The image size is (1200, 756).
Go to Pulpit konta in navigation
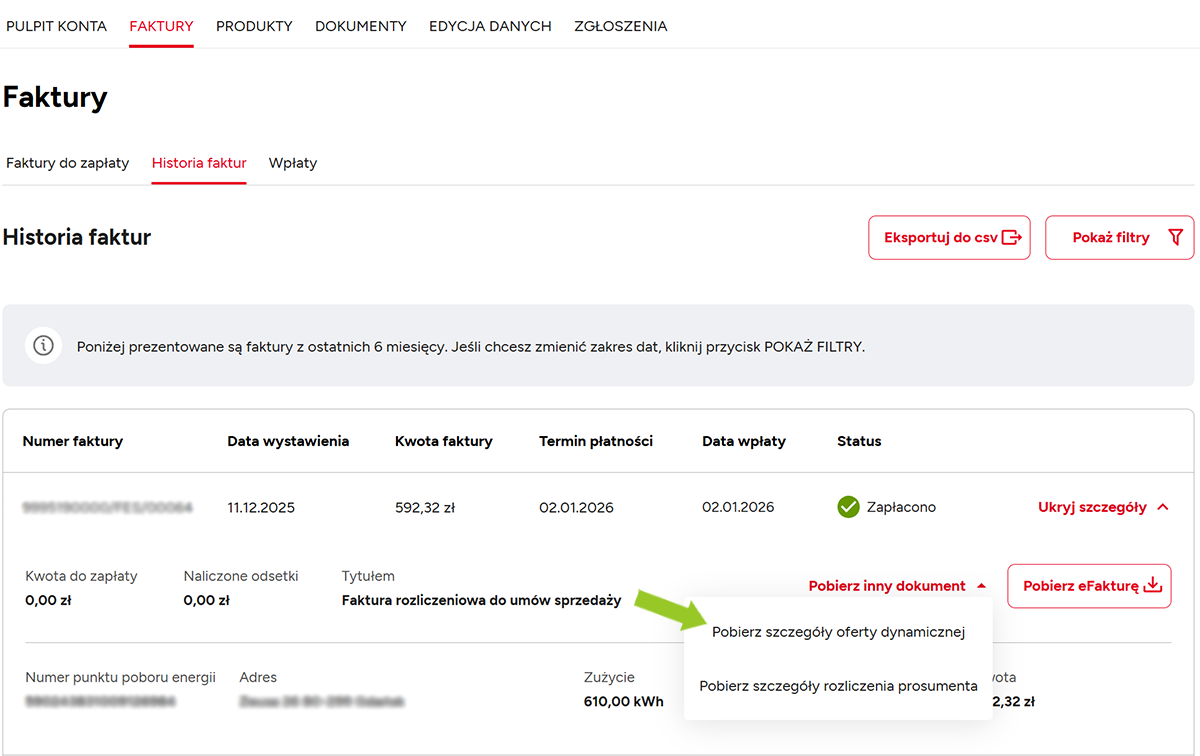pos(56,26)
